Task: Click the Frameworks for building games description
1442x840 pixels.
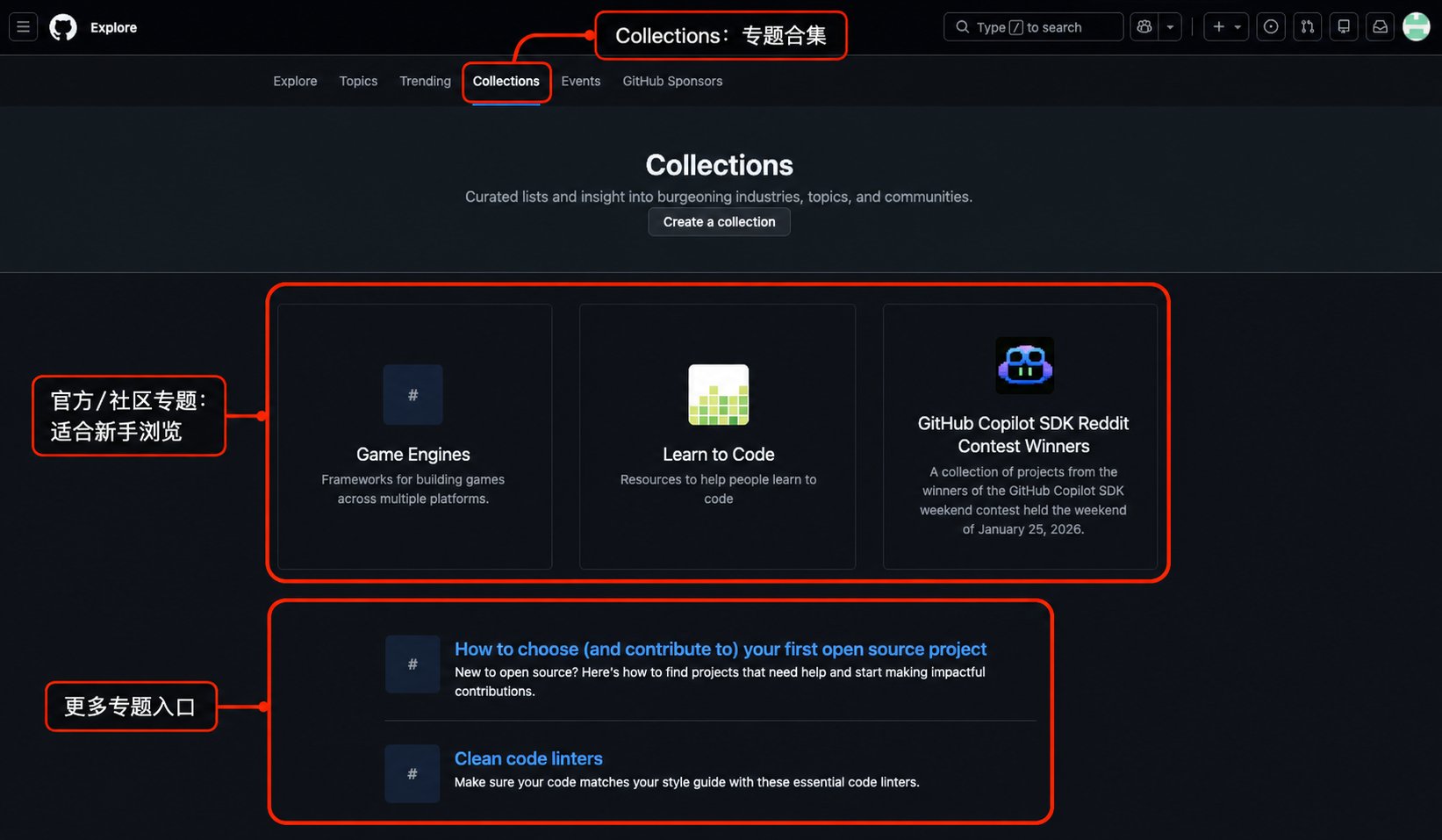Action: click(x=413, y=489)
